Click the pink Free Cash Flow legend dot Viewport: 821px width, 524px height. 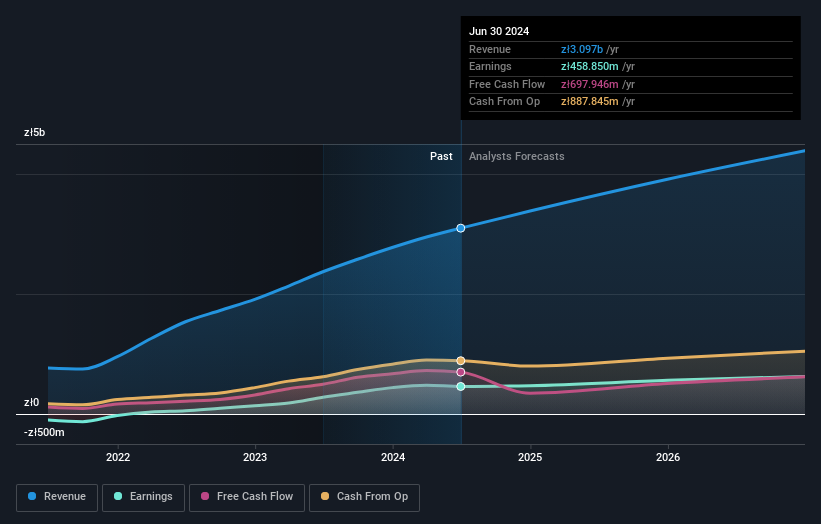pos(205,496)
